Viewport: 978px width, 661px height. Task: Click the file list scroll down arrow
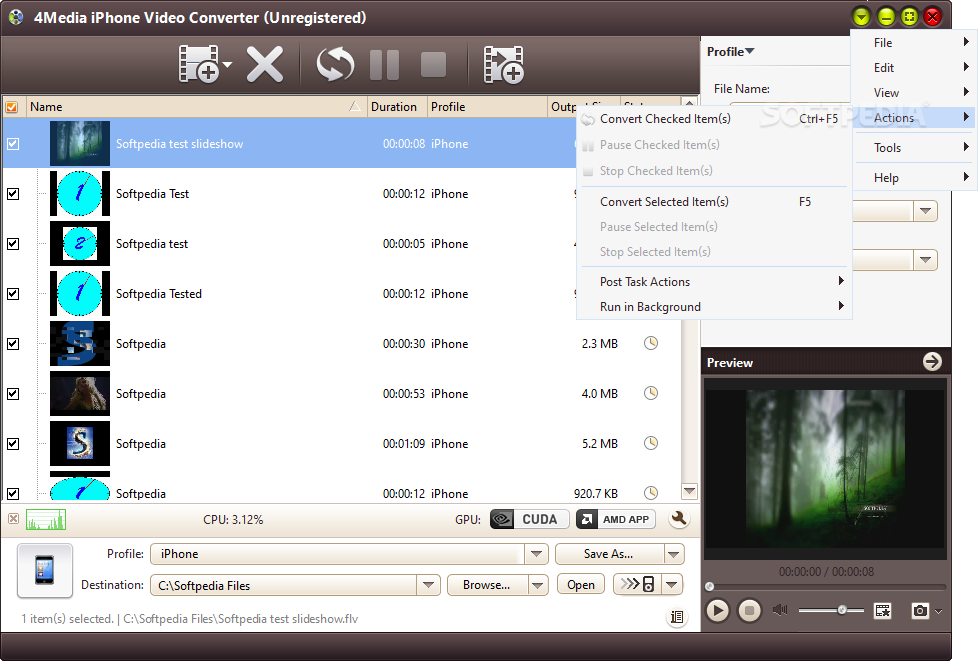(689, 491)
